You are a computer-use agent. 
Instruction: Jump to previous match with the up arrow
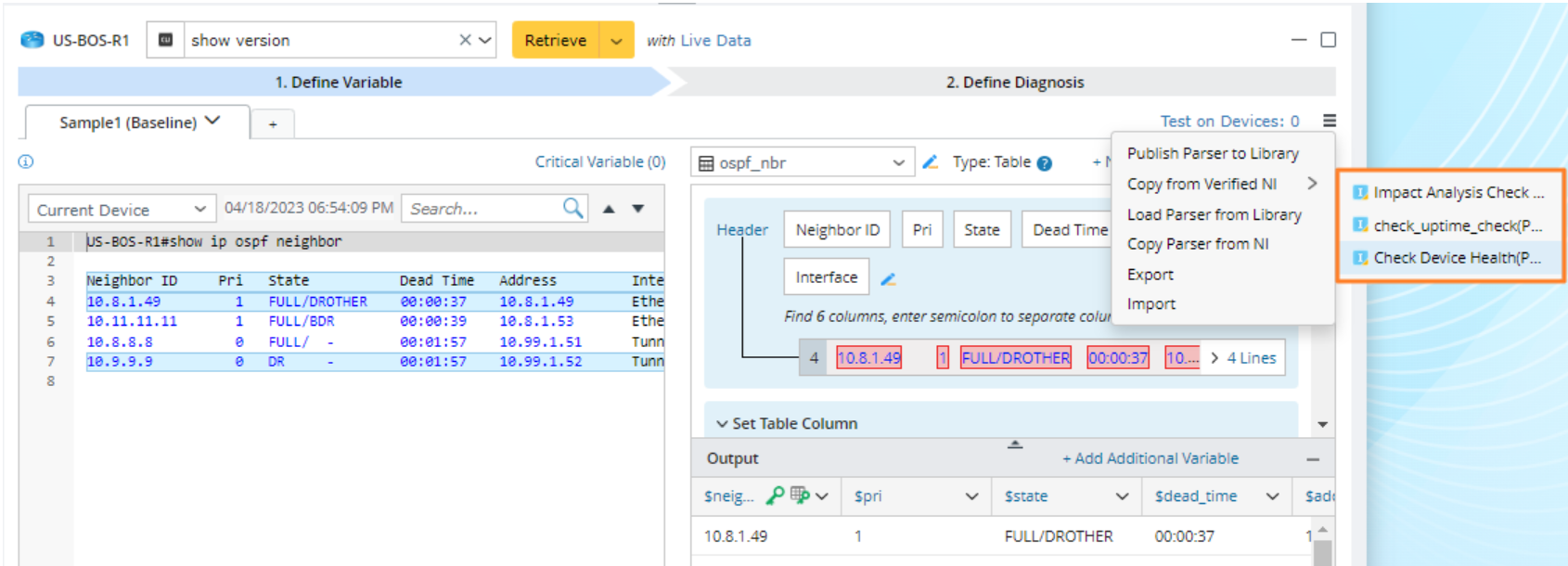coord(609,209)
